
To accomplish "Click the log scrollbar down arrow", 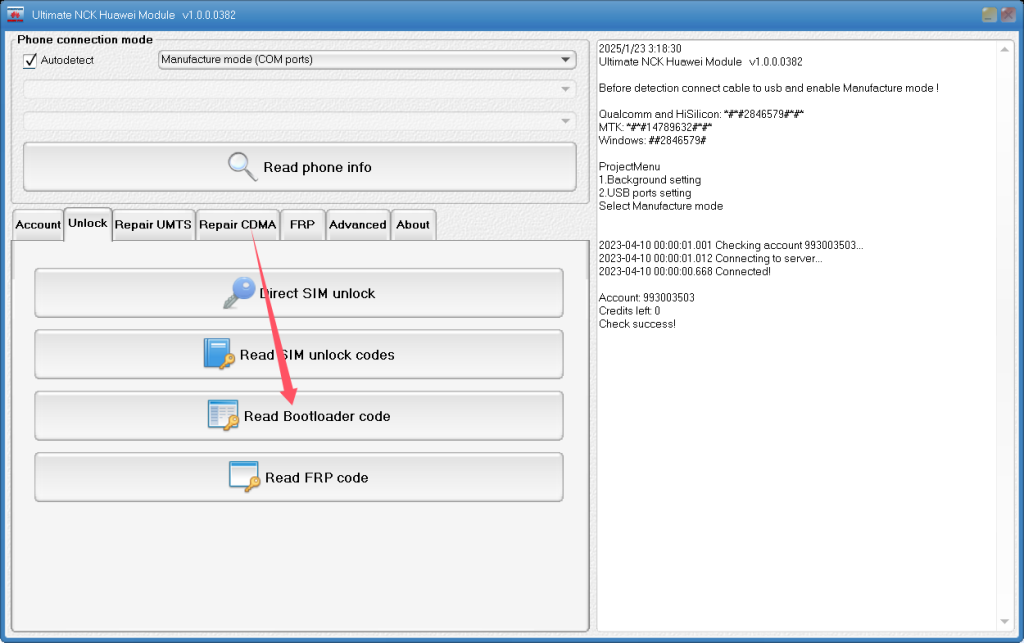I will (1004, 621).
